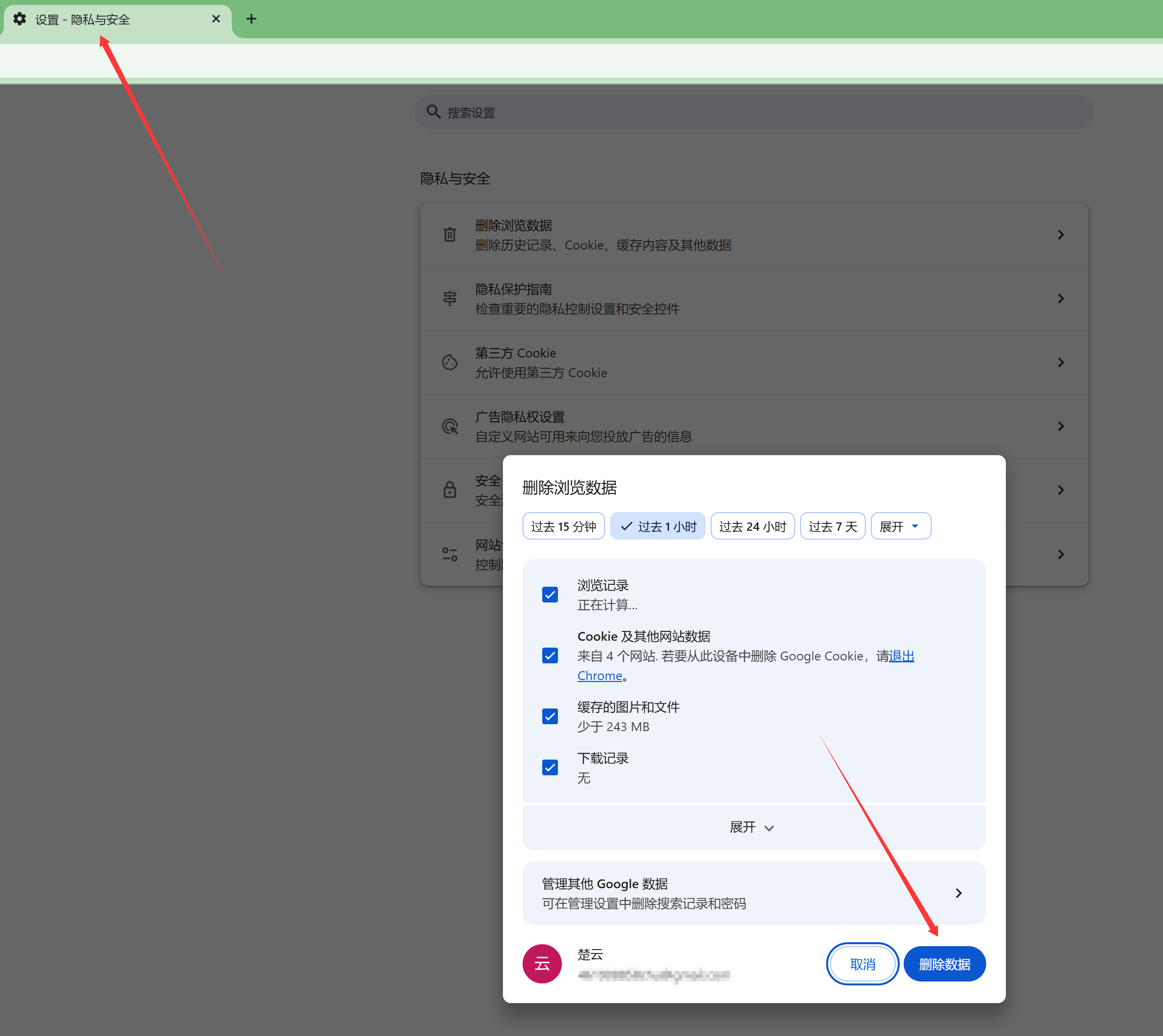Screen dimensions: 1163x1036
Task: Open 管理其他 Google 数据 chevron
Action: click(958, 893)
